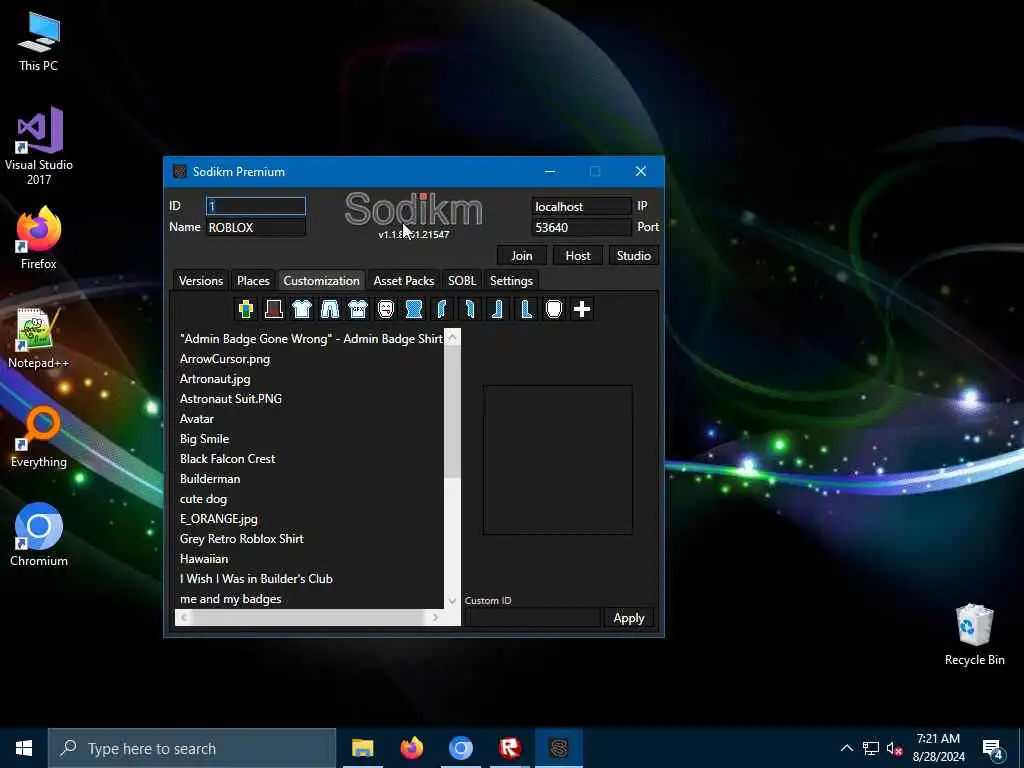Viewport: 1024px width, 768px height.
Task: Show hidden system tray icons
Action: coord(846,748)
